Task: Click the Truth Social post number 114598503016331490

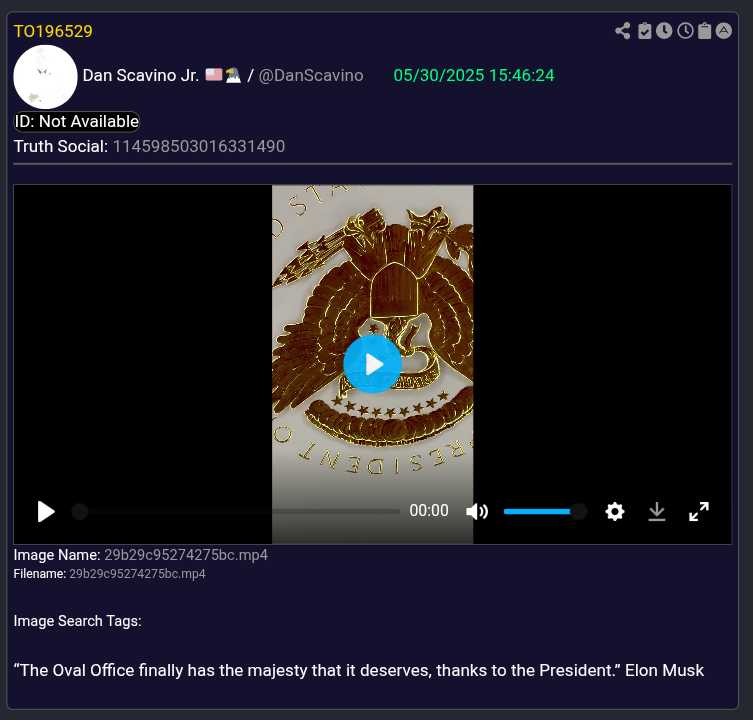Action: click(198, 146)
